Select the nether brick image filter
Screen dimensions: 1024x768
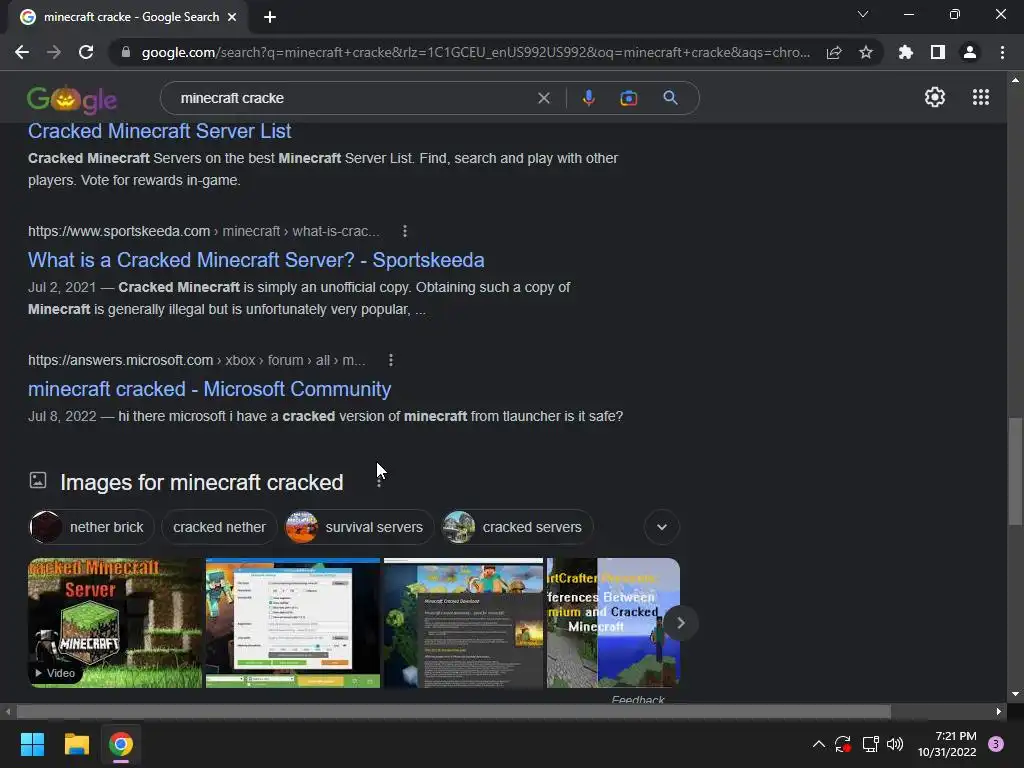click(x=91, y=527)
